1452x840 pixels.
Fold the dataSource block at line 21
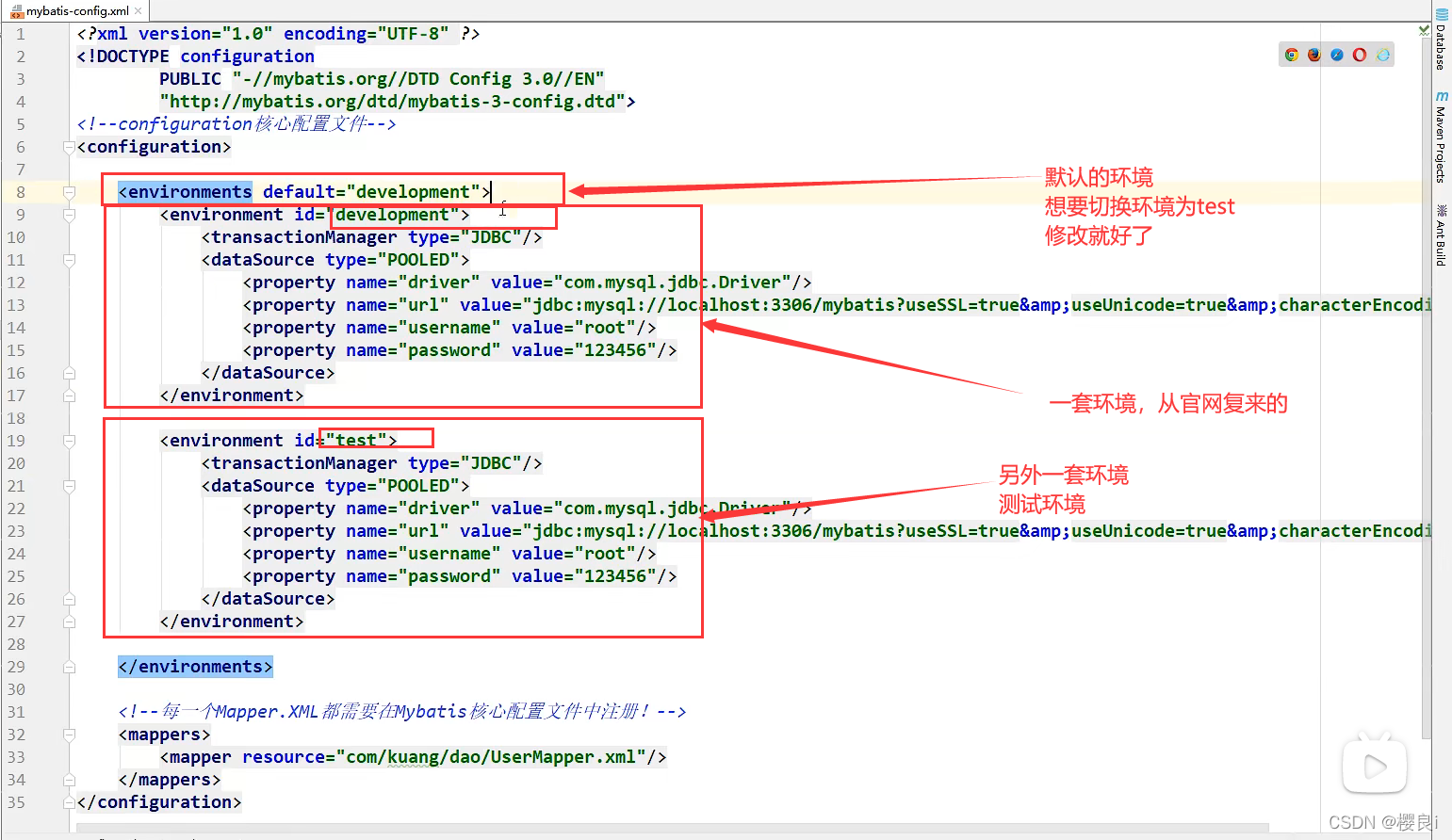click(x=69, y=486)
